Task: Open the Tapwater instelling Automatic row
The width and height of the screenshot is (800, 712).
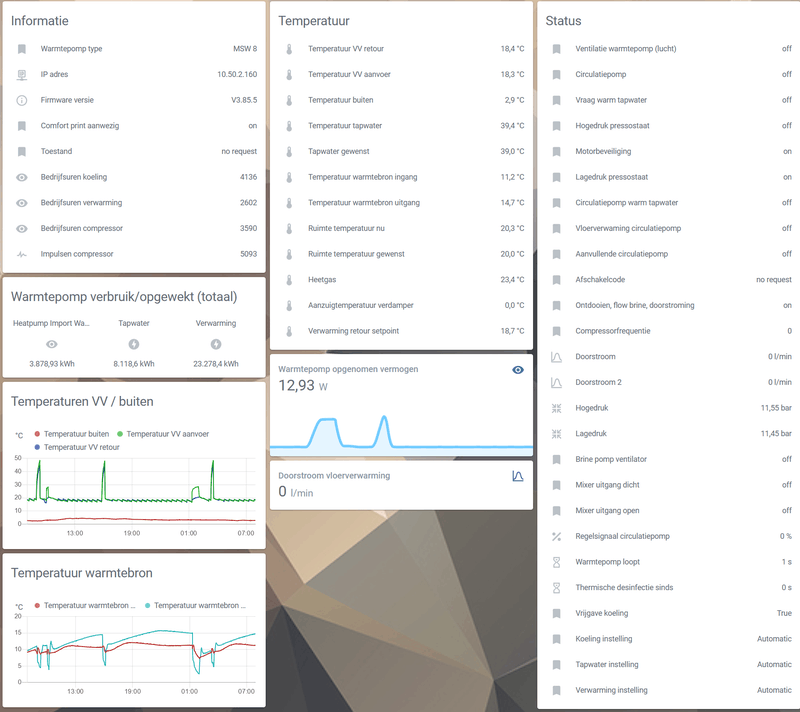Action: coord(671,665)
